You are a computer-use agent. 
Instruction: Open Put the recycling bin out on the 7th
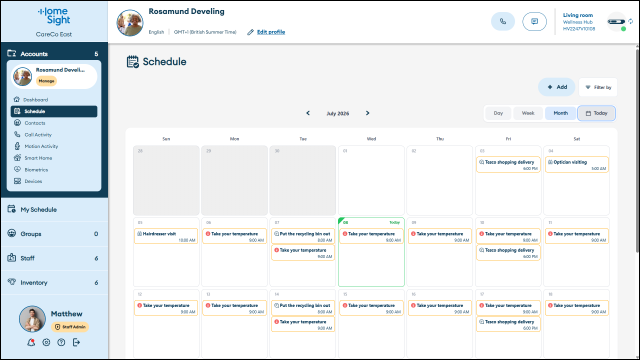pos(303,236)
